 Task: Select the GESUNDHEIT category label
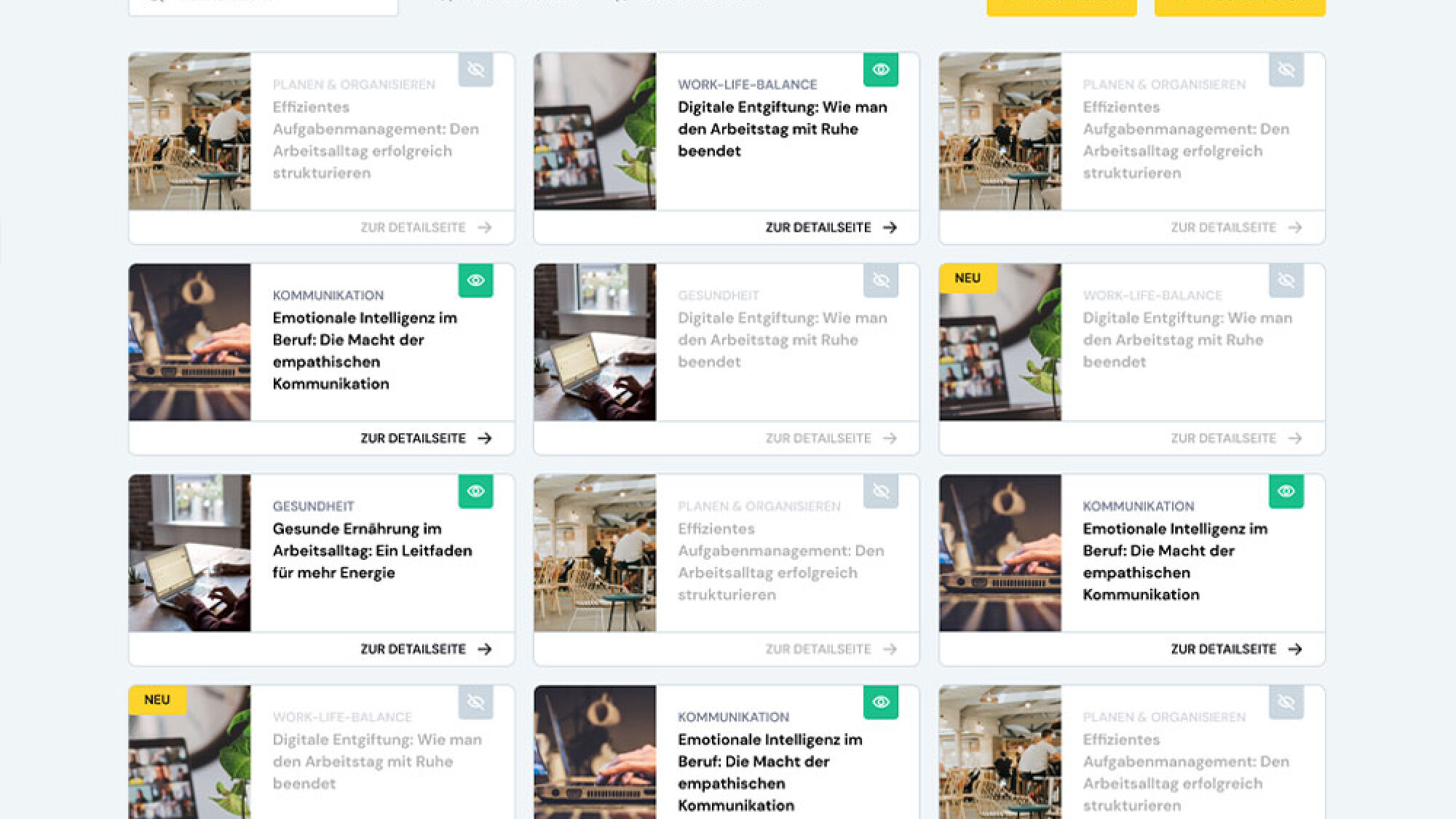coord(313,506)
